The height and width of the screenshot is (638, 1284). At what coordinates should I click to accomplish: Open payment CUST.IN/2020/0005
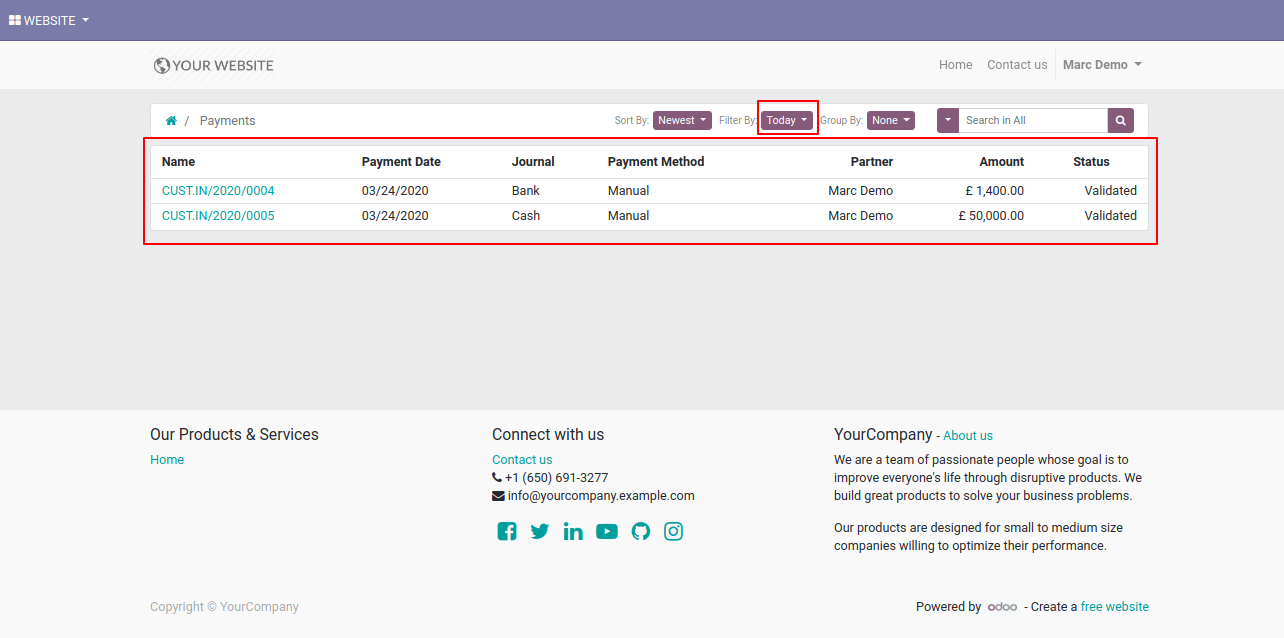[x=218, y=216]
